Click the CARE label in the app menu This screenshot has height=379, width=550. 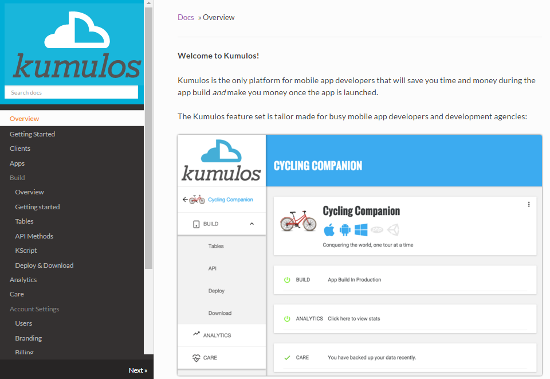tap(210, 358)
